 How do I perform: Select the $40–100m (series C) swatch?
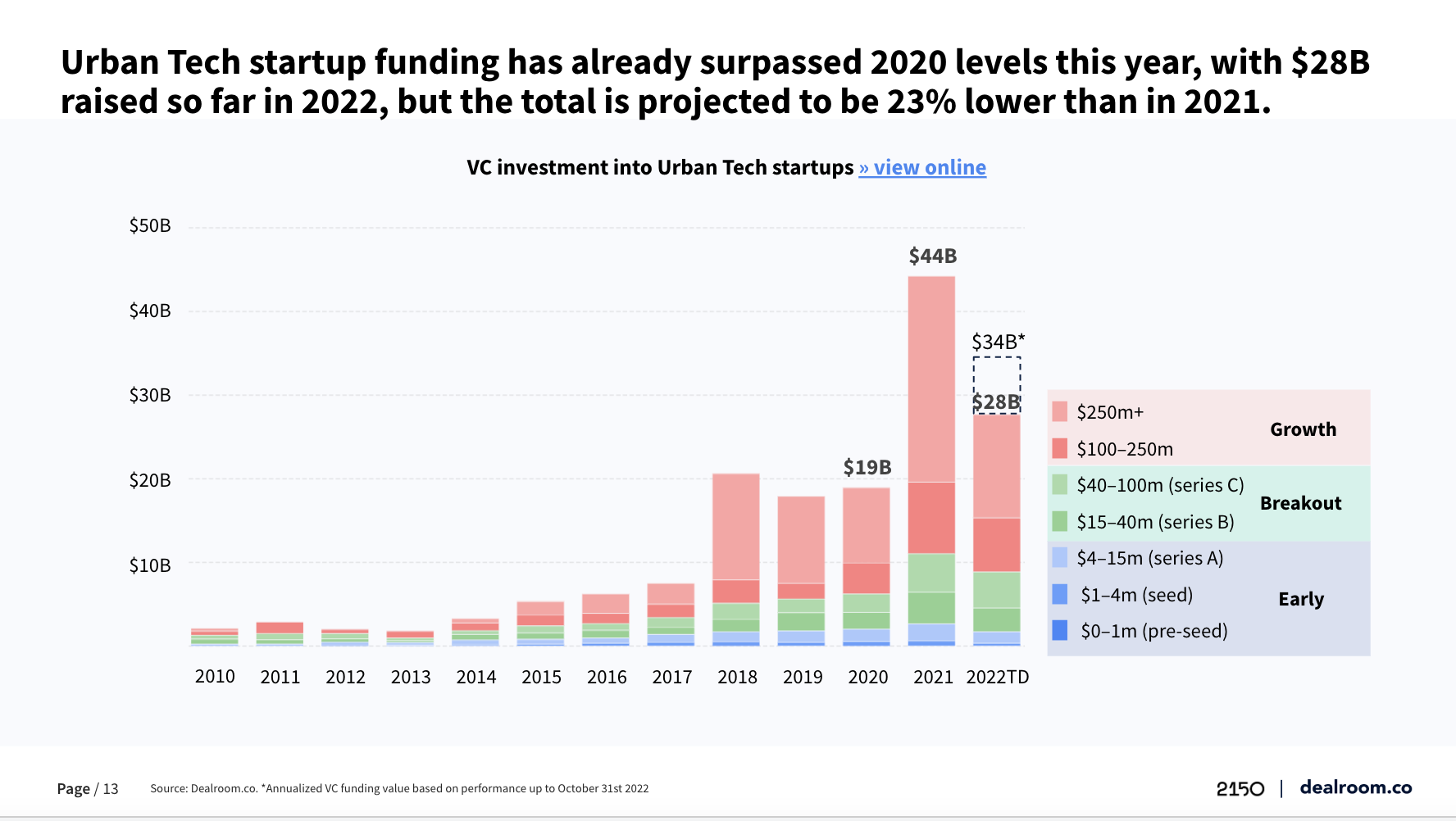(x=1059, y=484)
